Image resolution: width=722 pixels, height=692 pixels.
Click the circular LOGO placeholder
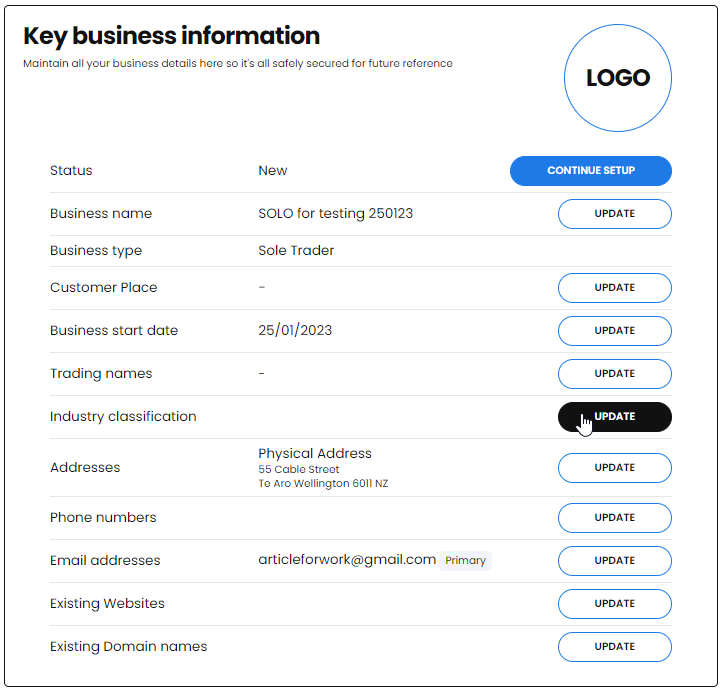[x=617, y=78]
